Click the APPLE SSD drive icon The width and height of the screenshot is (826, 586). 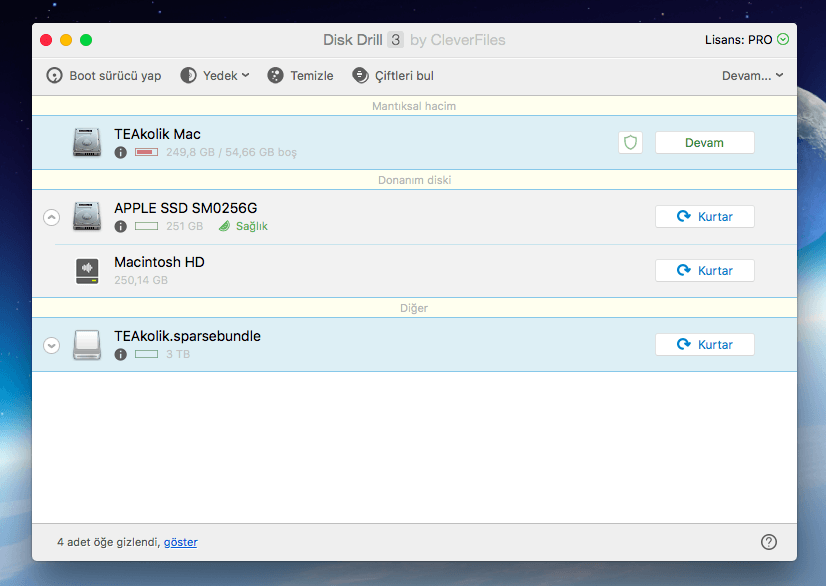pyautogui.click(x=87, y=216)
